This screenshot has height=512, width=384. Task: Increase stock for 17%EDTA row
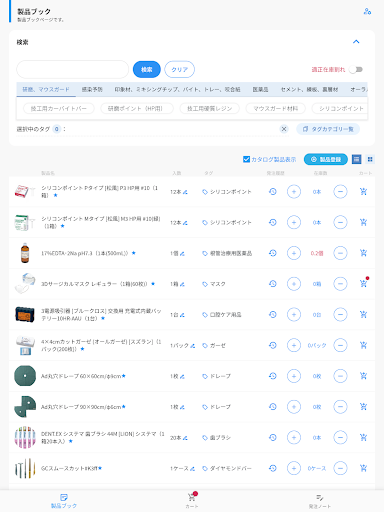(294, 253)
